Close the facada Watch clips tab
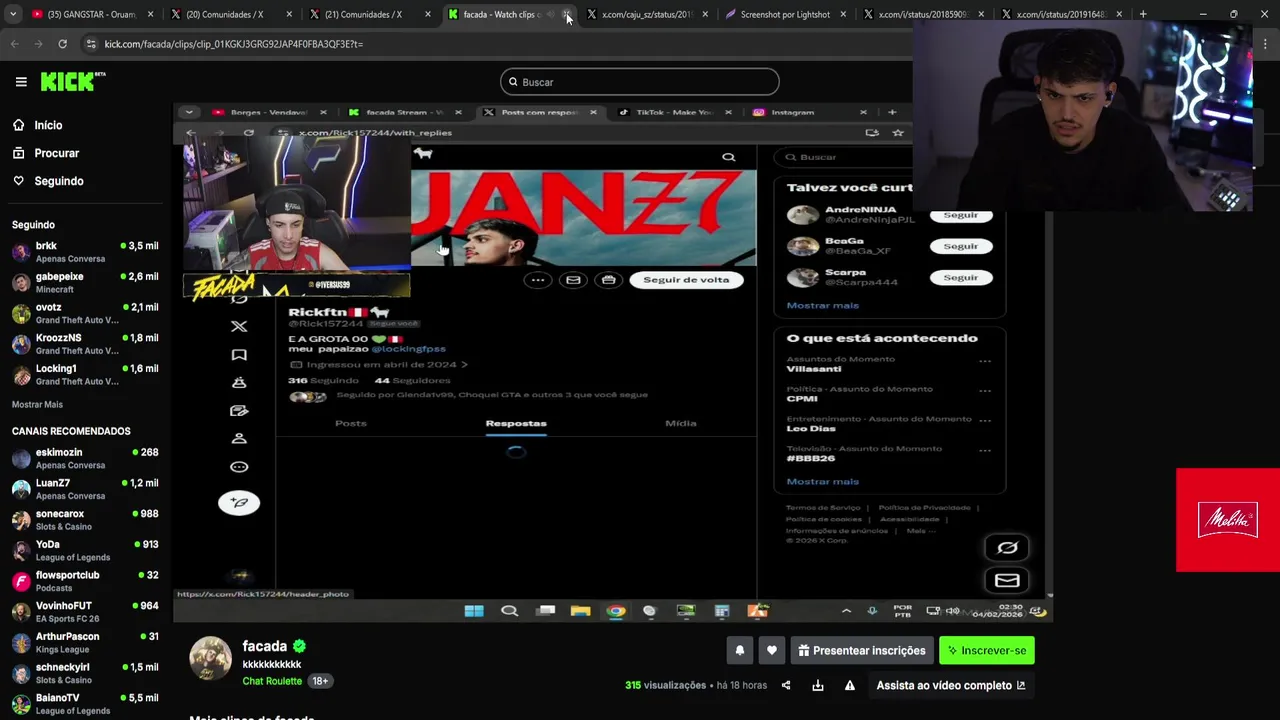The image size is (1280, 720). (x=567, y=14)
